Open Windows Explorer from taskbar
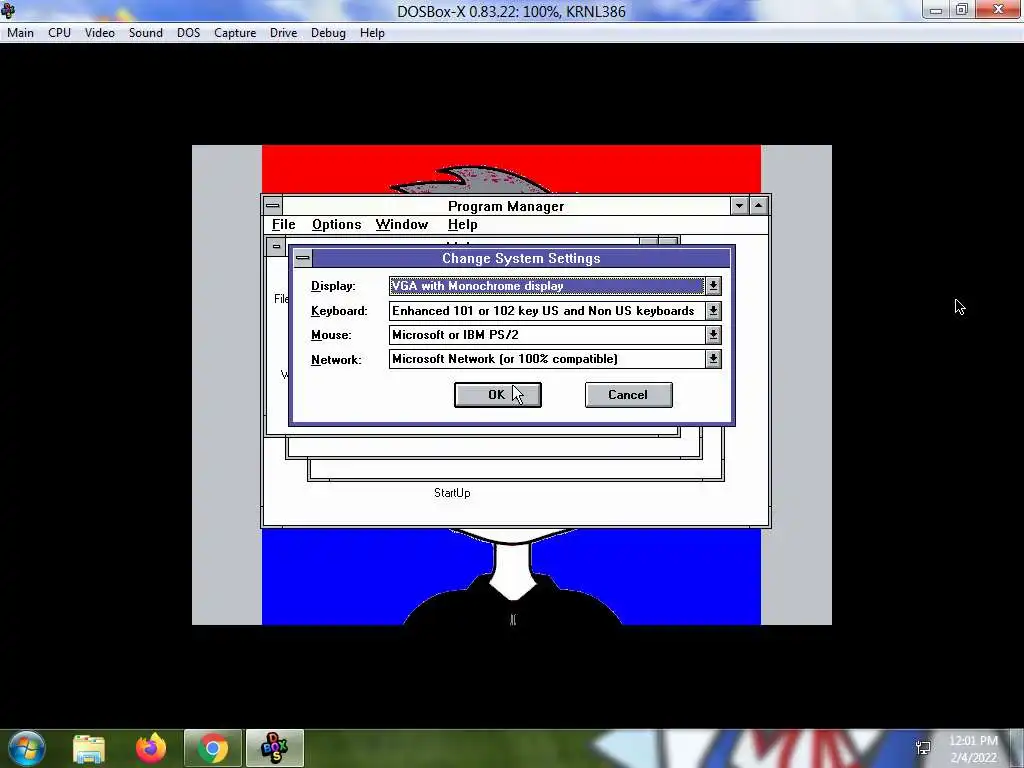 [89, 748]
